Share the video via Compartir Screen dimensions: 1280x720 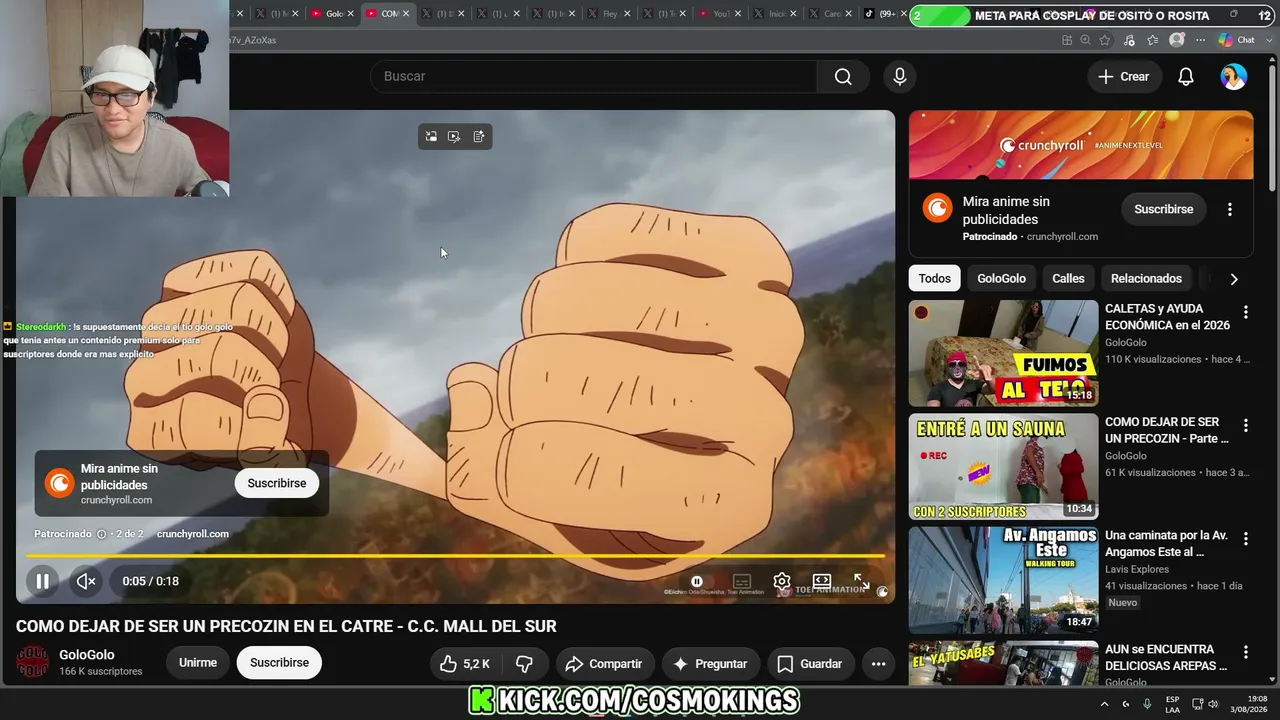tap(604, 664)
